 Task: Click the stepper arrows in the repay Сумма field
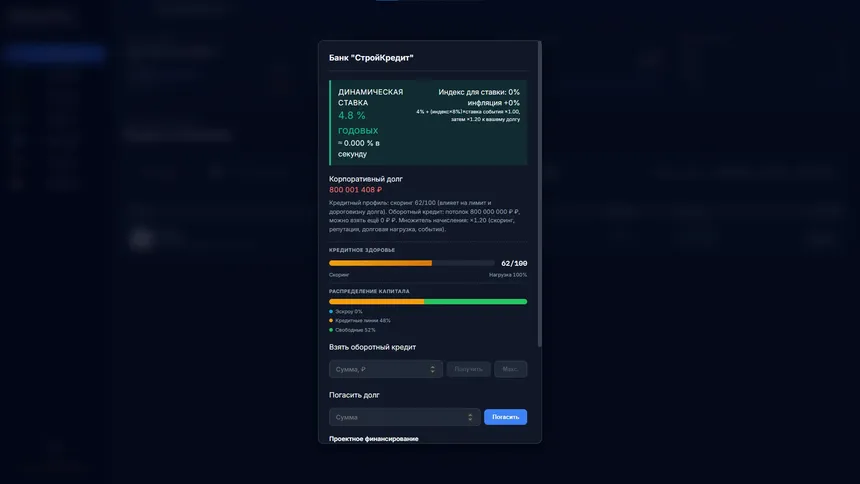470,417
